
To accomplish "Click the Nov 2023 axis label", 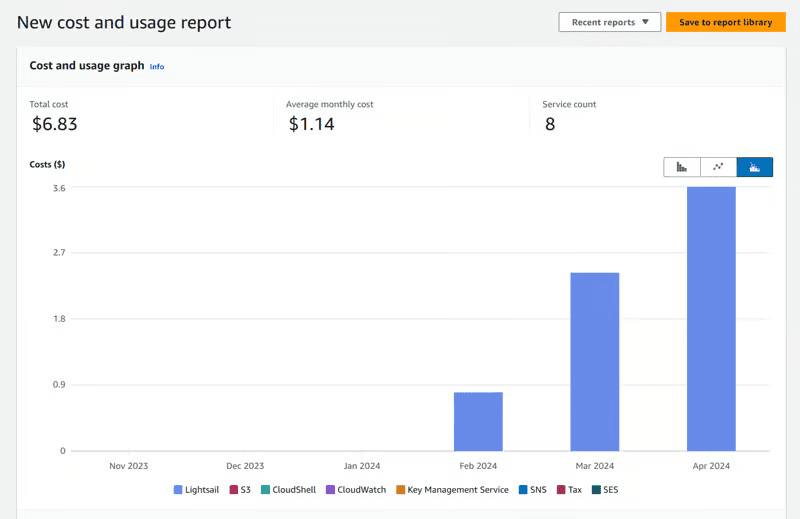I will (129, 465).
